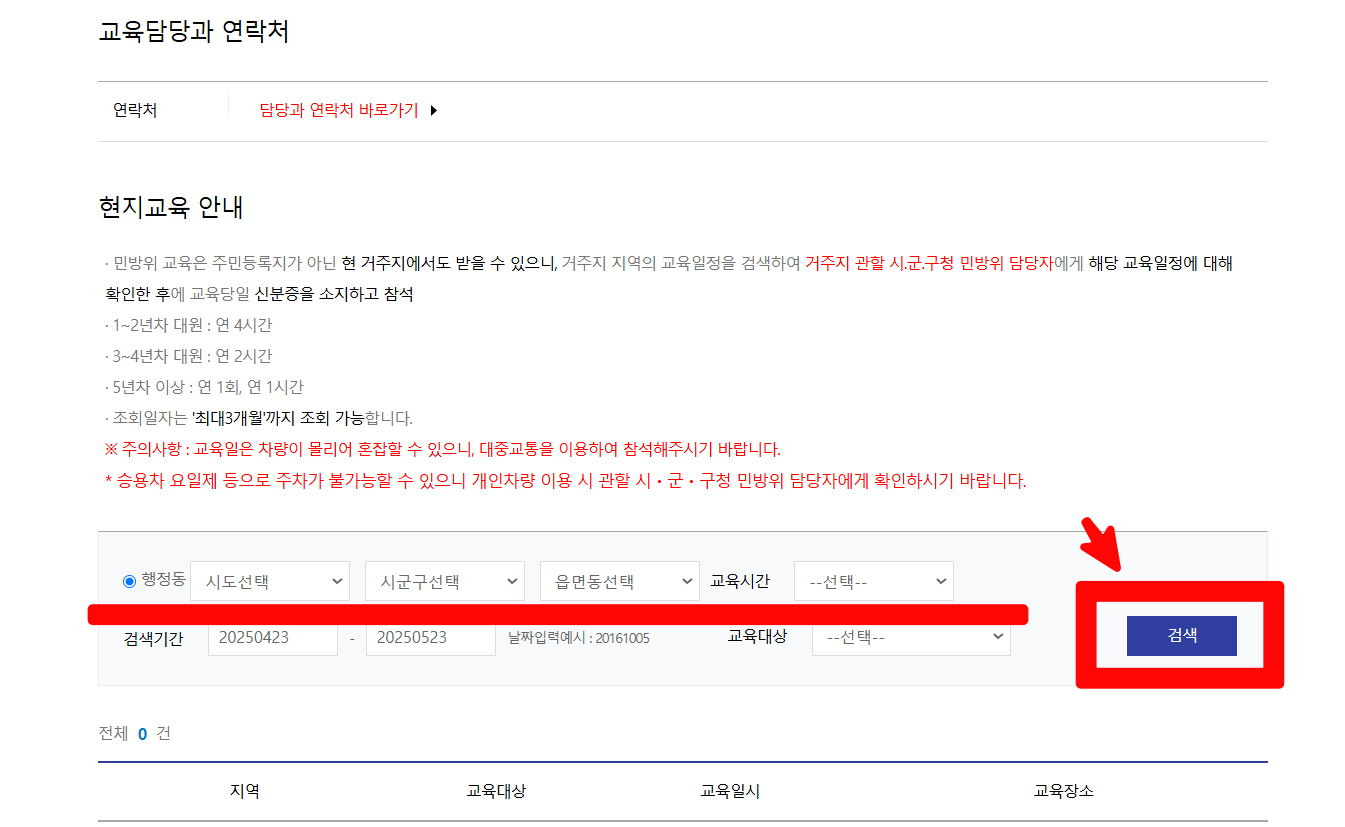Viewport: 1345px width, 827px height.
Task: Click the end date field showing 20250523
Action: click(430, 638)
